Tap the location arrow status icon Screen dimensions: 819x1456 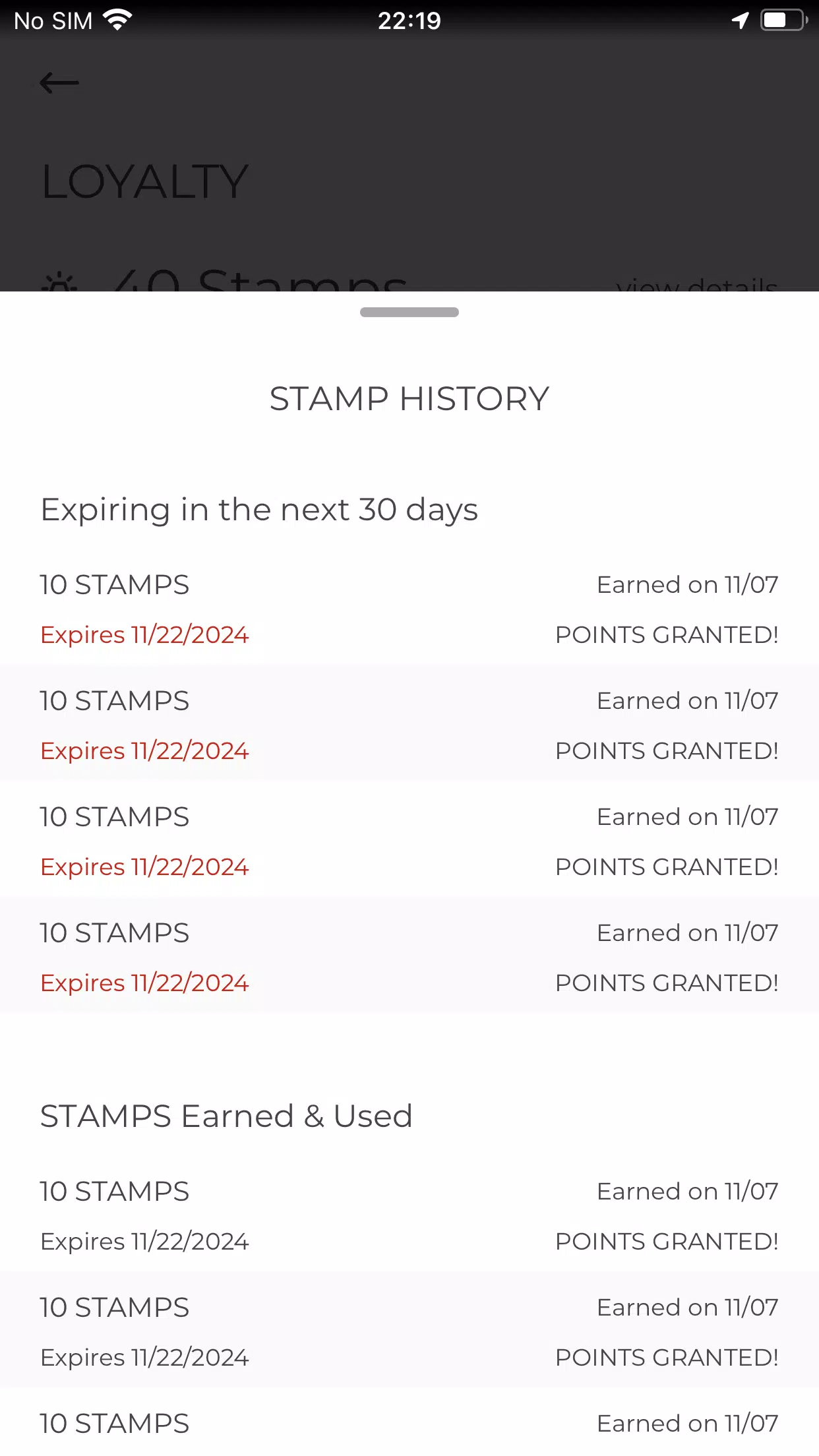click(x=741, y=20)
